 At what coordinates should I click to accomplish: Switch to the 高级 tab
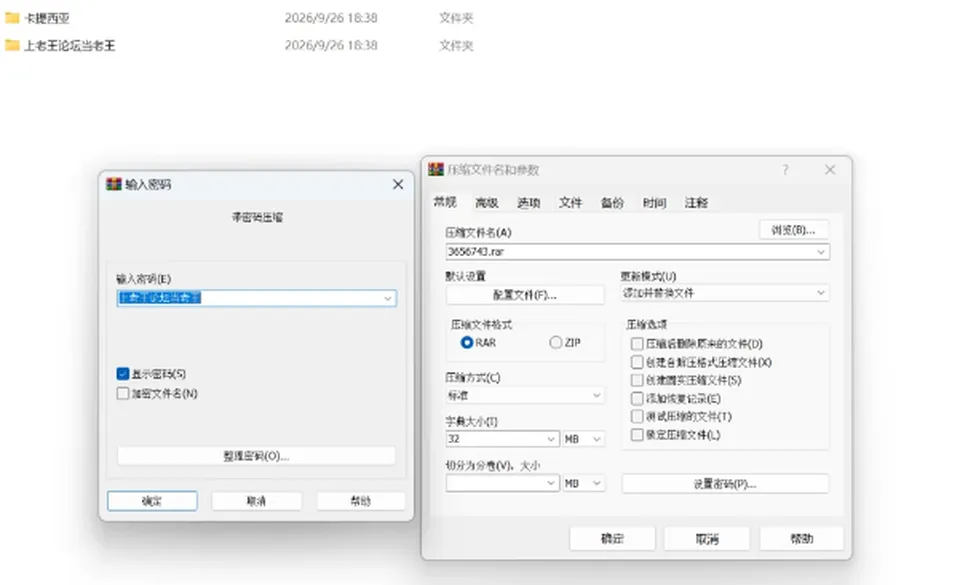(487, 203)
